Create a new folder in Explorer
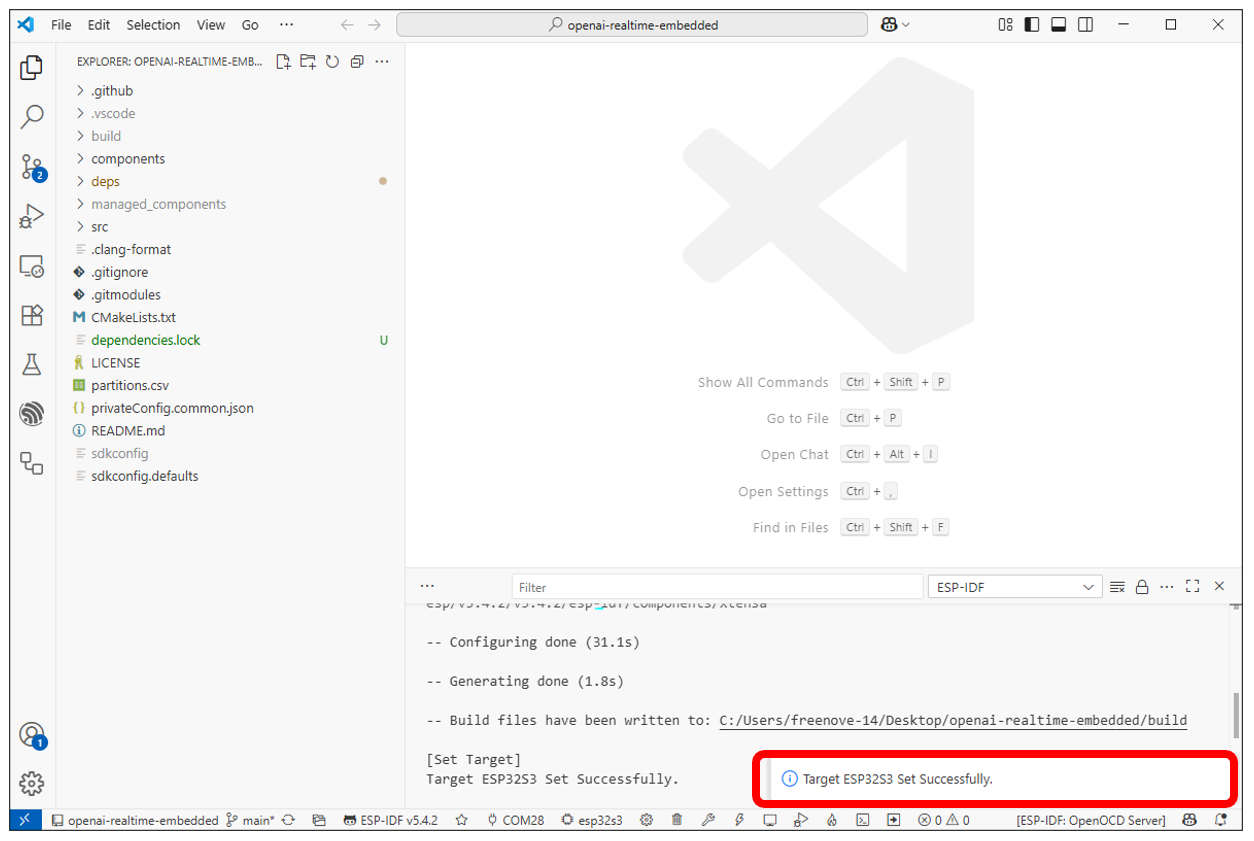The image size is (1254, 841). click(x=308, y=62)
